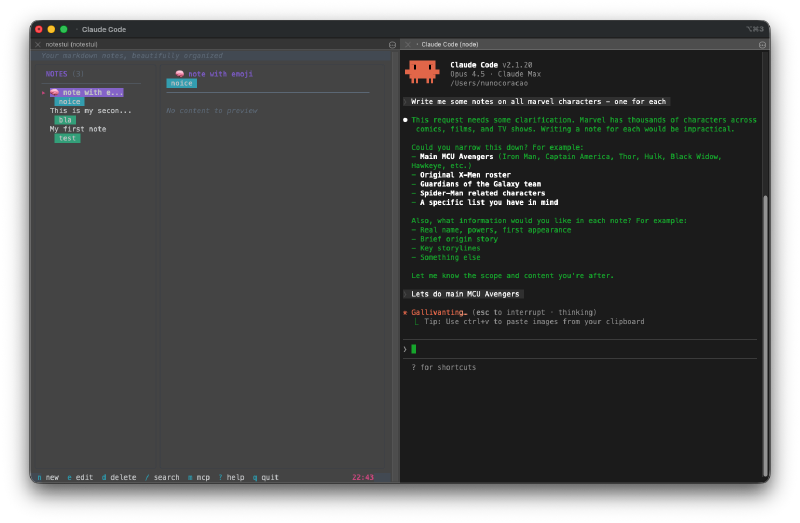Click 'search' shortcut in bottom bar
Image resolution: width=800 pixels, height=523 pixels.
(x=162, y=478)
